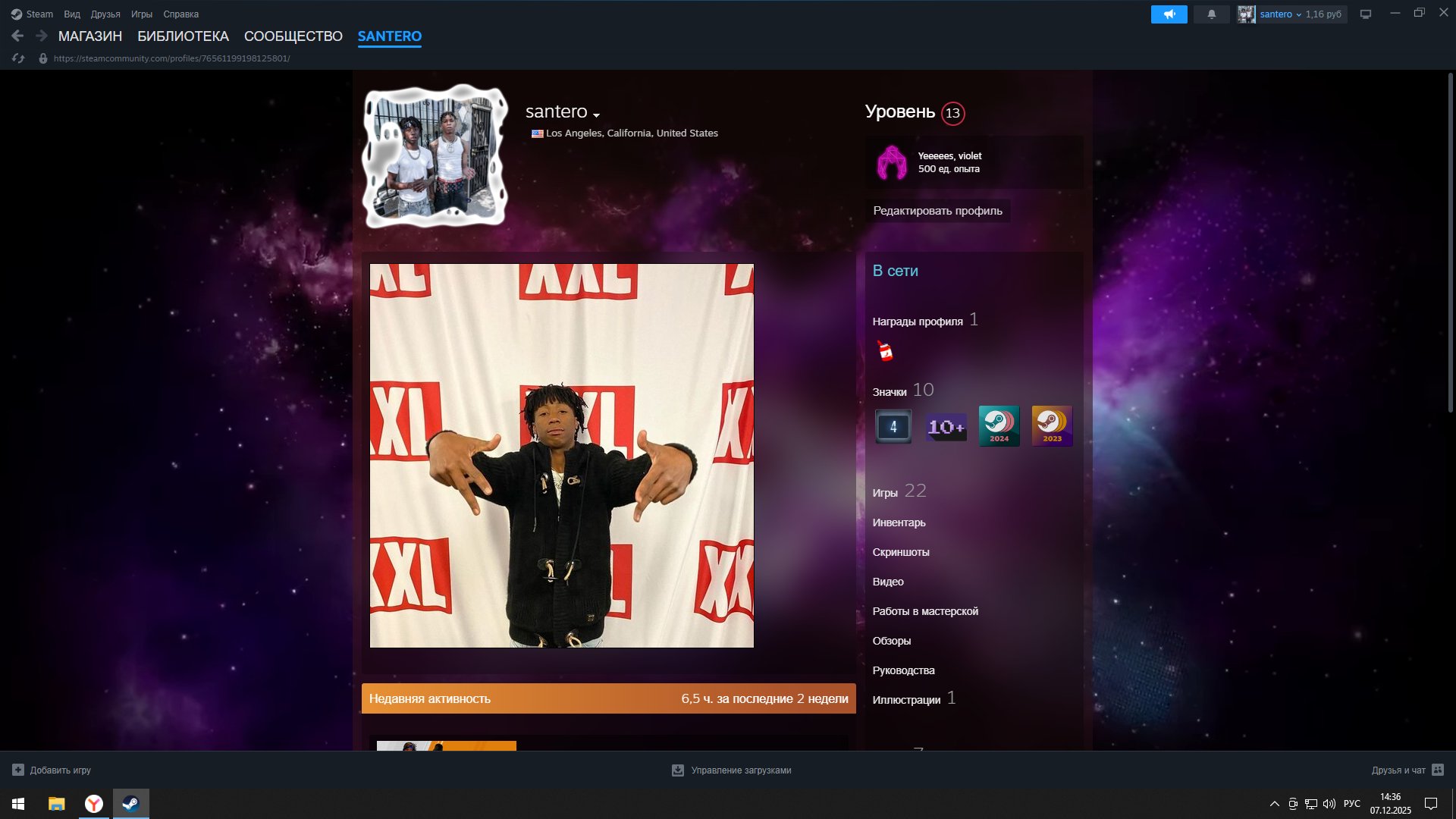Launch Yandex Browser from the taskbar
Viewport: 1456px width, 819px height.
click(x=93, y=805)
